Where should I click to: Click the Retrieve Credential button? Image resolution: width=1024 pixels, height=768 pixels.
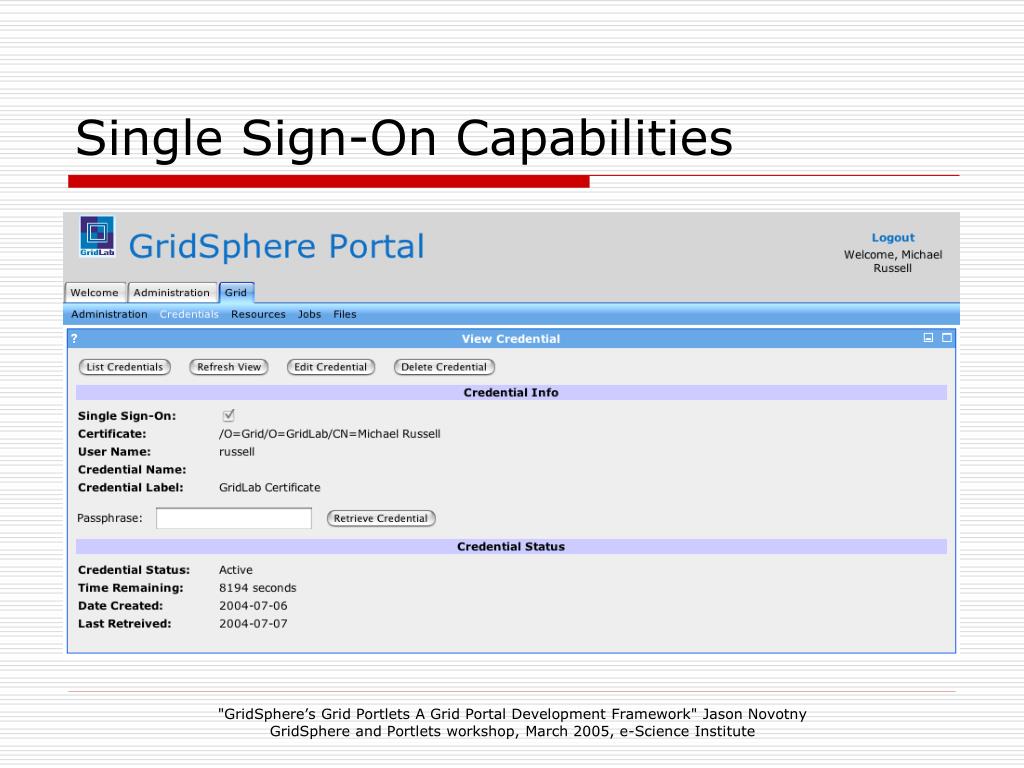(x=381, y=519)
